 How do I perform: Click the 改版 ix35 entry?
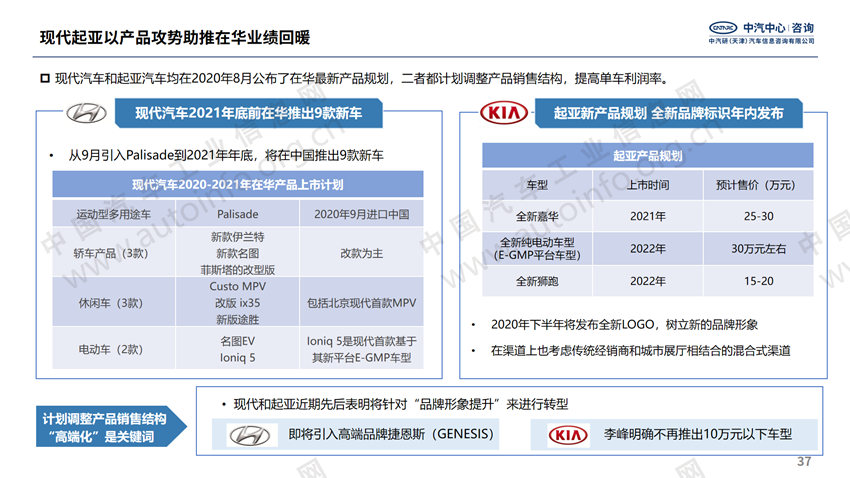[x=237, y=303]
